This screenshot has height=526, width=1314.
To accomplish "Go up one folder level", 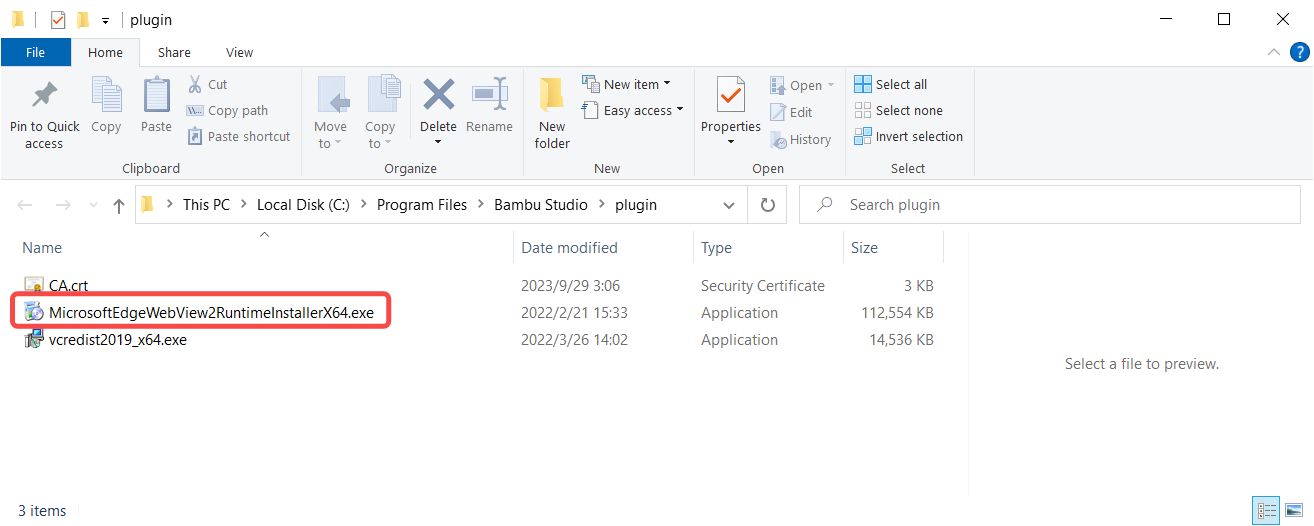I will tap(119, 205).
